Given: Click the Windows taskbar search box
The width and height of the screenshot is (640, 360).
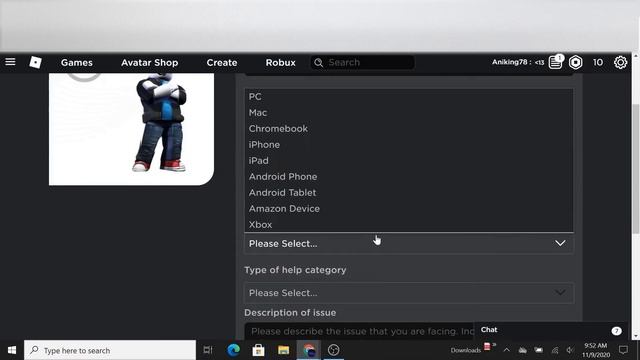Looking at the screenshot, I should pyautogui.click(x=110, y=350).
